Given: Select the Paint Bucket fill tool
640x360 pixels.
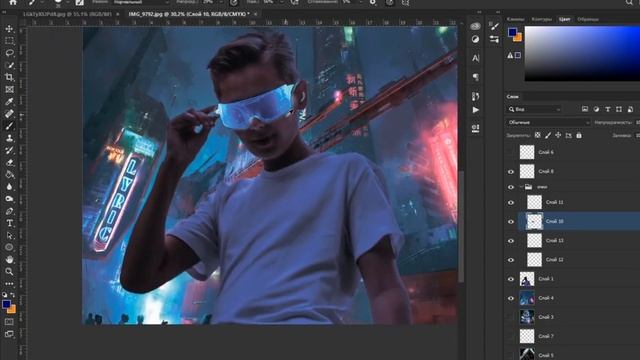Looking at the screenshot, I should point(9,175).
